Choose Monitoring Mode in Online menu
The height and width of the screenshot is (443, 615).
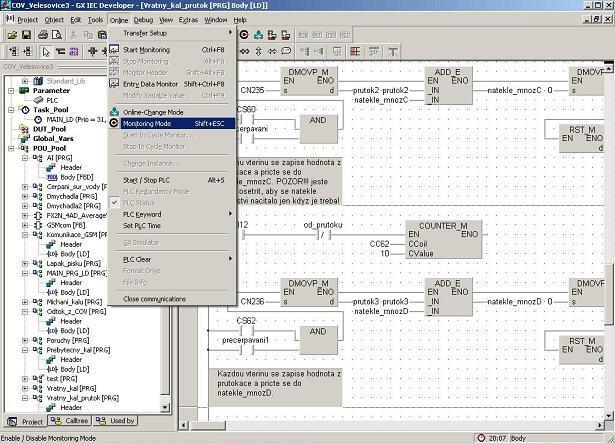tap(173, 124)
